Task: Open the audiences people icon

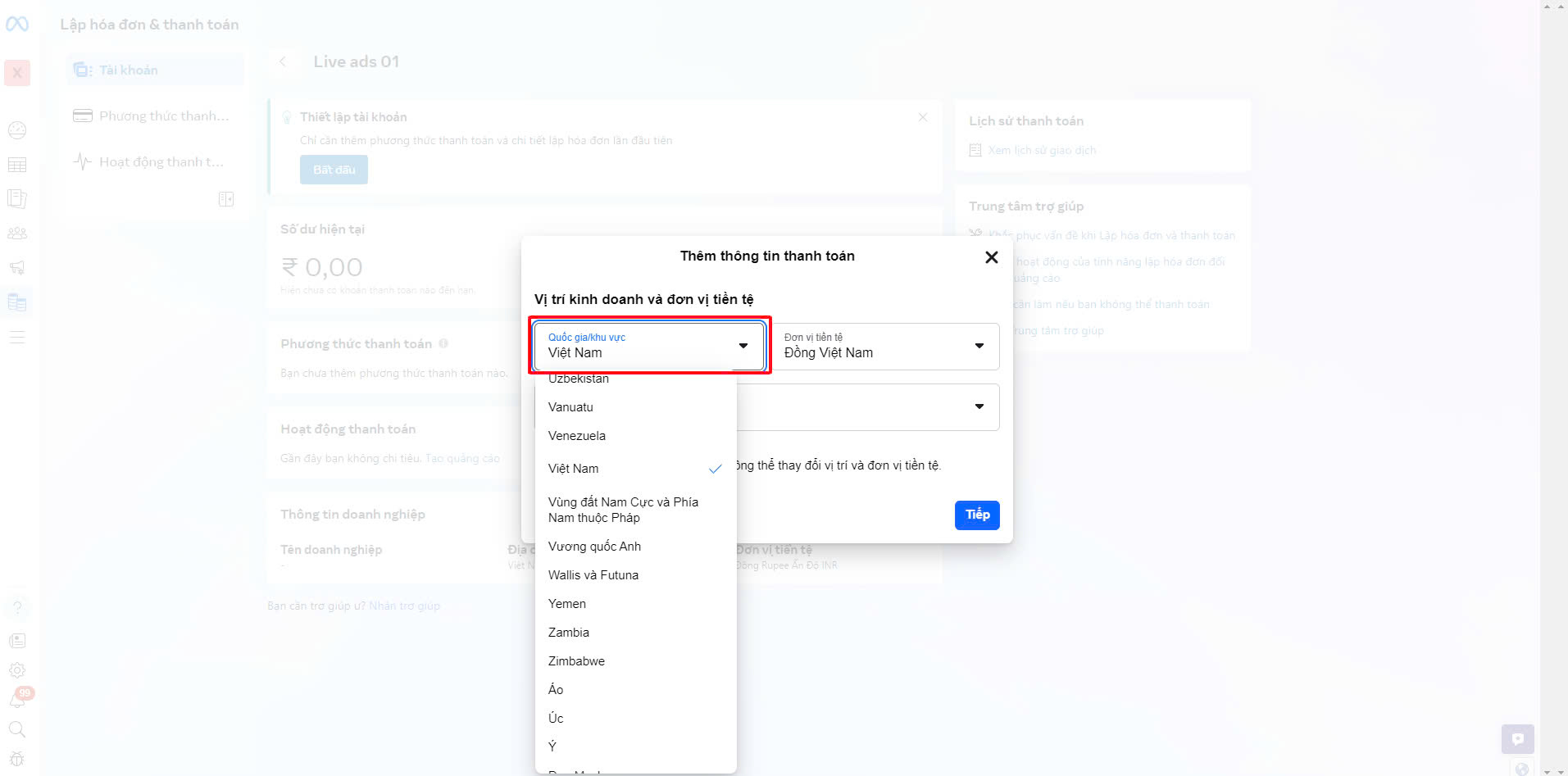Action: 17,234
